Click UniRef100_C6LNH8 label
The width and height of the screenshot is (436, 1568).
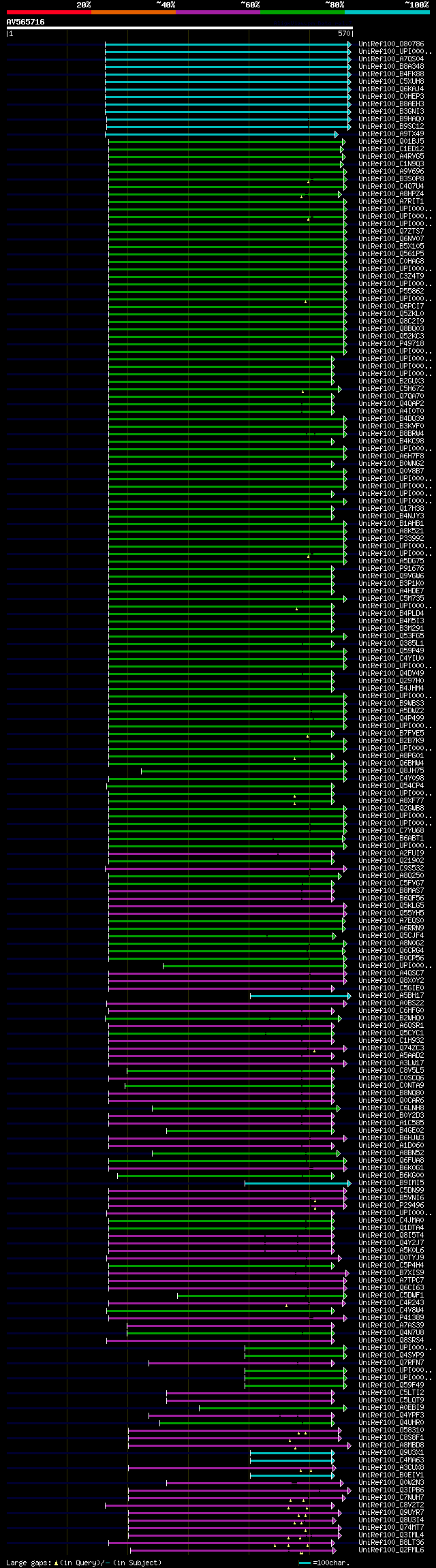391,1108
